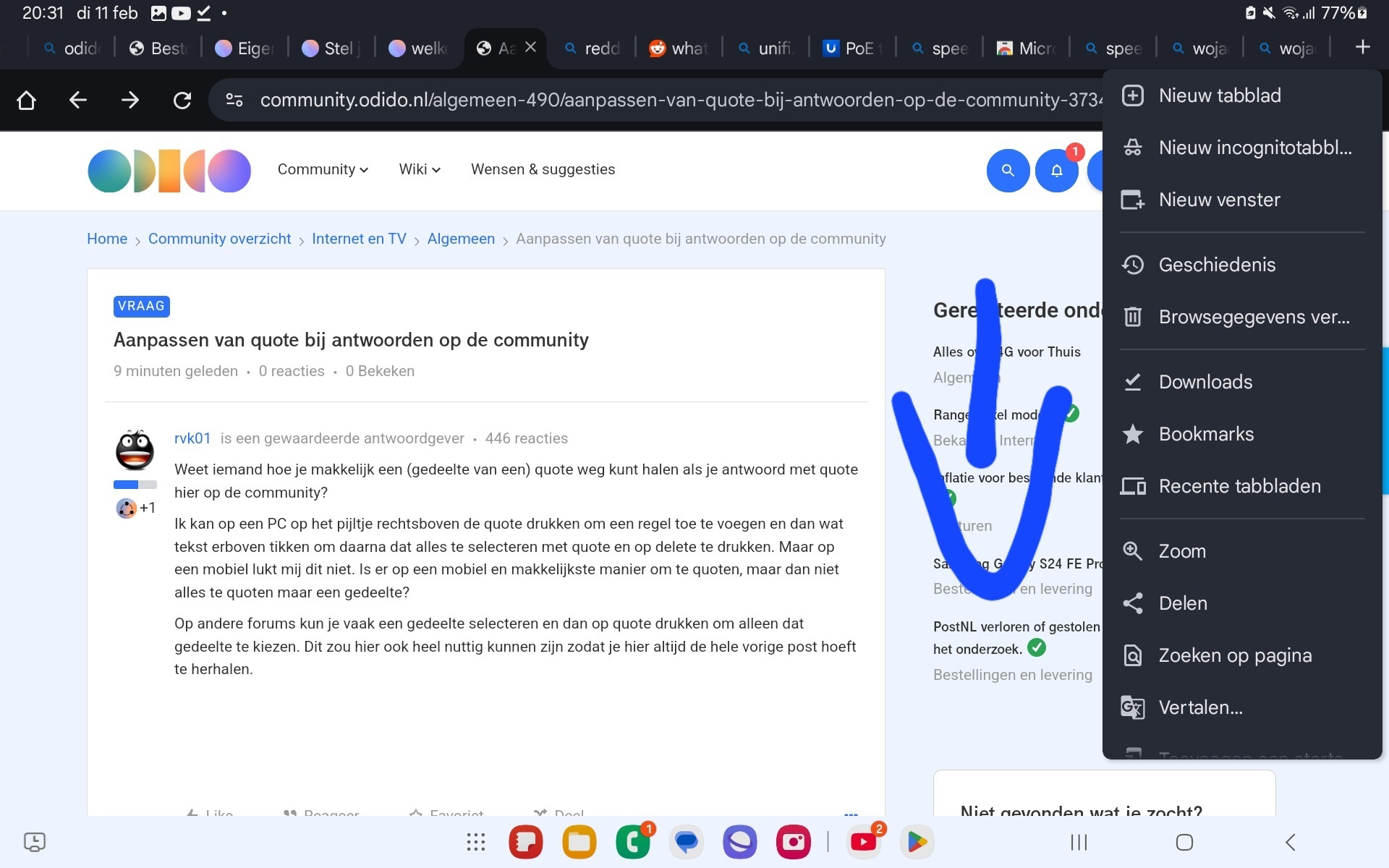Switch to the PoE tab
Viewport: 1389px width, 868px height.
(x=853, y=48)
